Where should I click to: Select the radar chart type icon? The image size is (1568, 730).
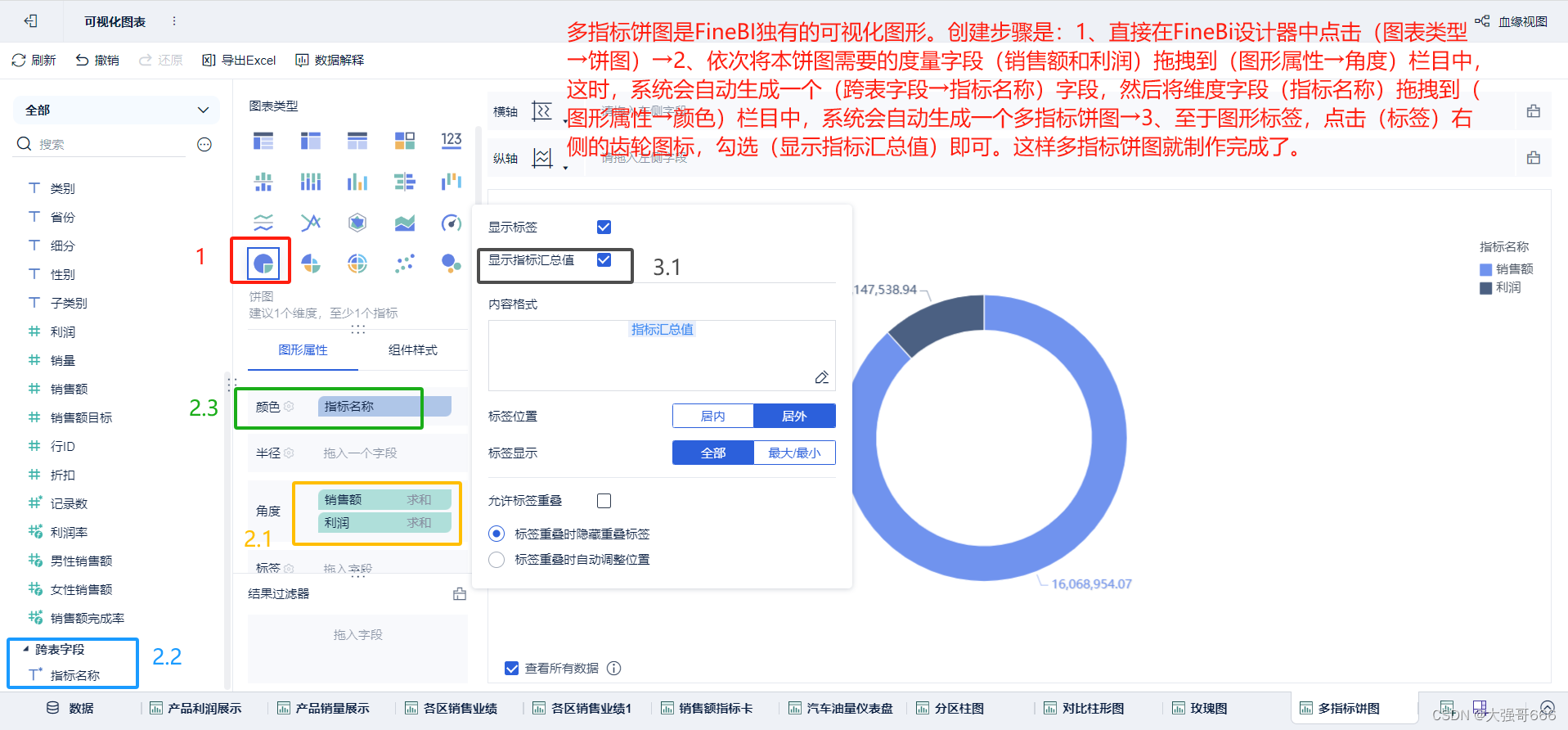[357, 223]
